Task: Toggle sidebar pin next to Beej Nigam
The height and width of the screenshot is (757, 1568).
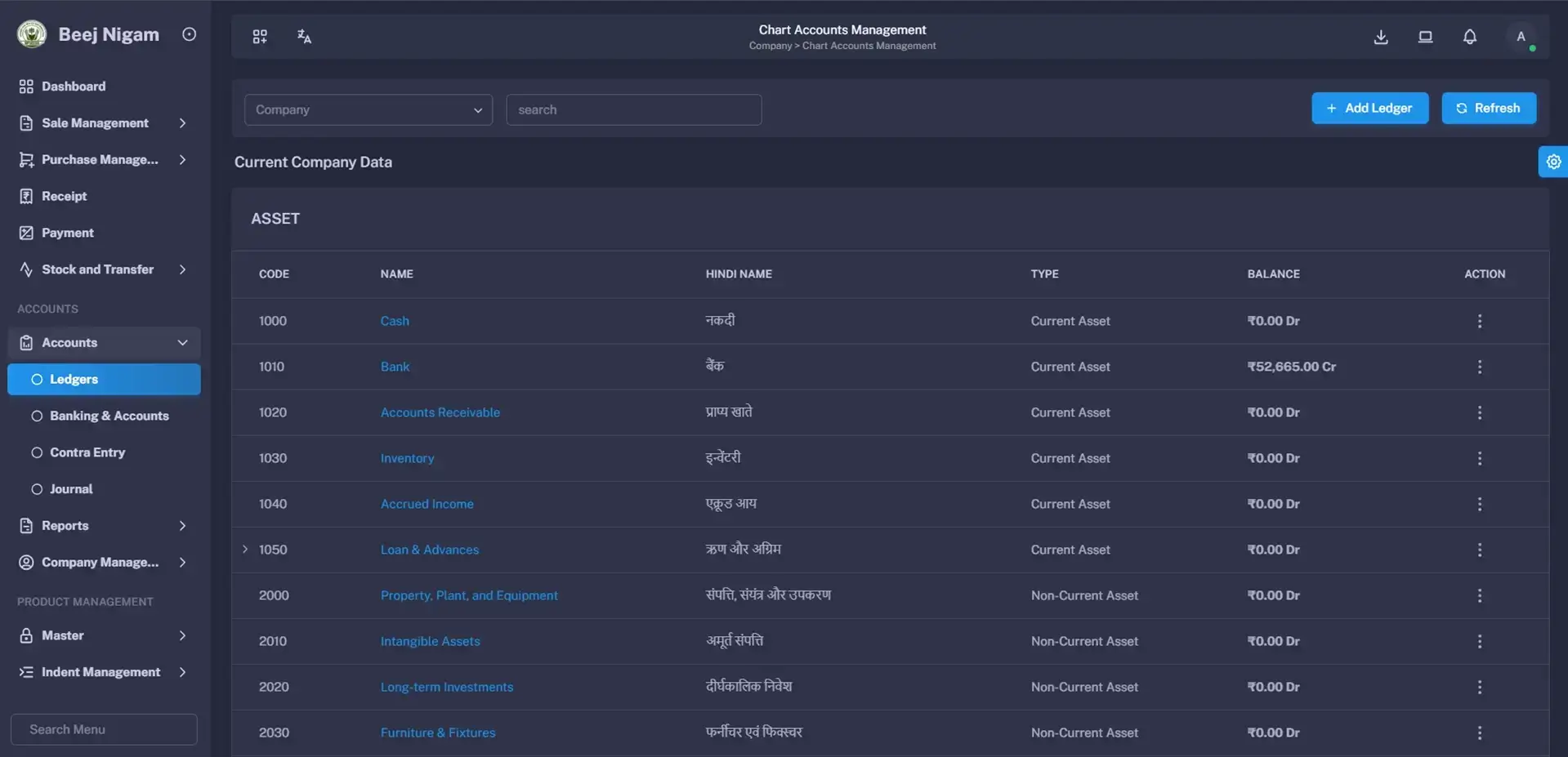Action: (x=189, y=34)
